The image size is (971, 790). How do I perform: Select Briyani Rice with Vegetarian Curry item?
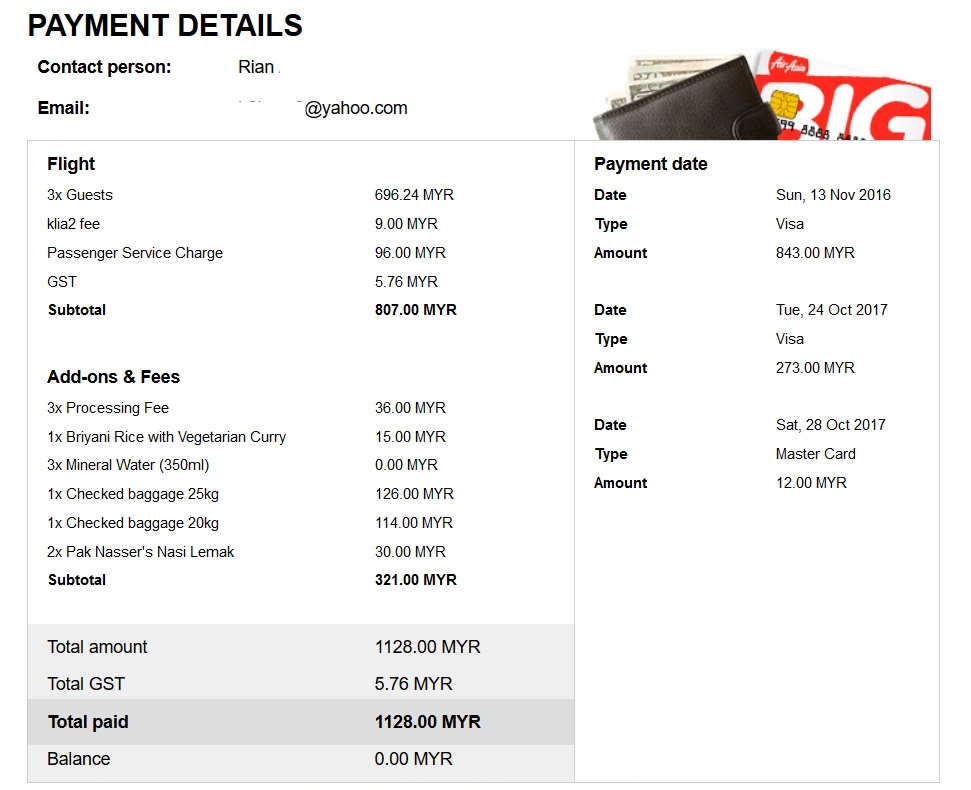point(166,437)
